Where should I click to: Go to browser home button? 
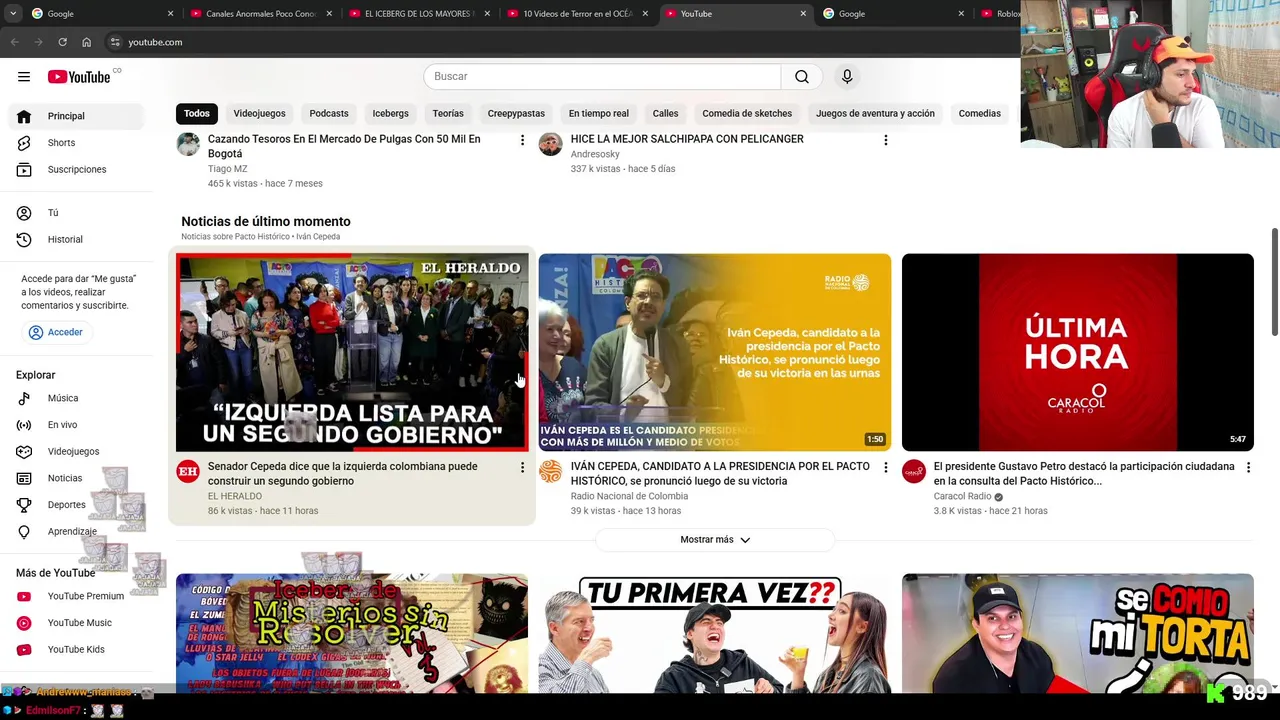[86, 42]
